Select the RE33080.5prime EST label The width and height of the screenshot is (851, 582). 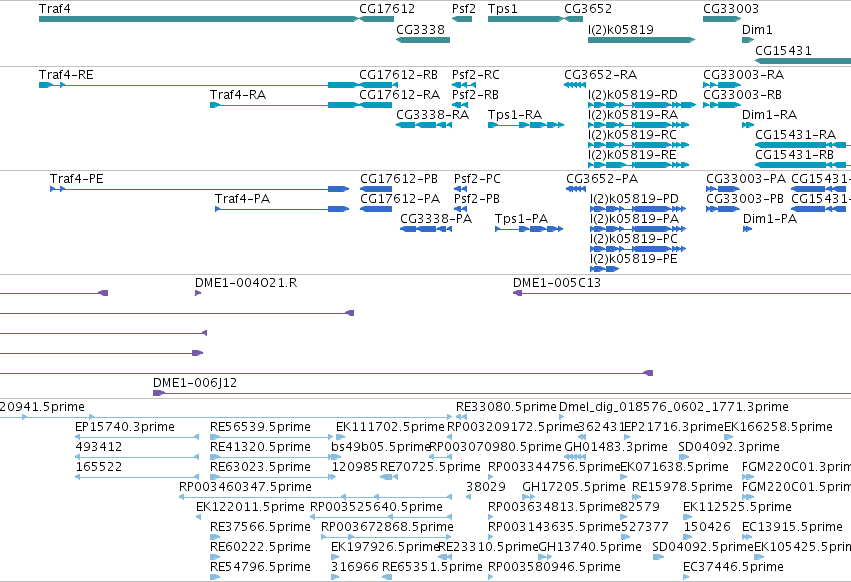(x=506, y=407)
